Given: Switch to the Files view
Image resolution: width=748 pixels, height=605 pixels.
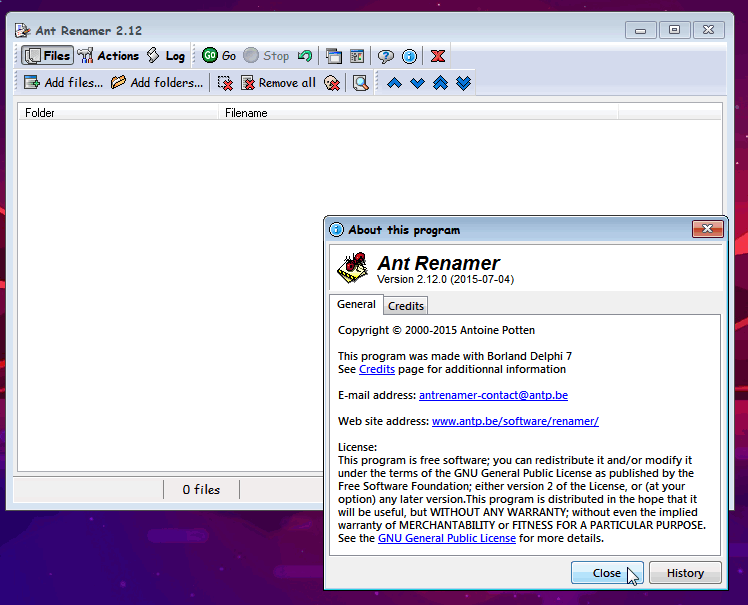Looking at the screenshot, I should pyautogui.click(x=47, y=56).
